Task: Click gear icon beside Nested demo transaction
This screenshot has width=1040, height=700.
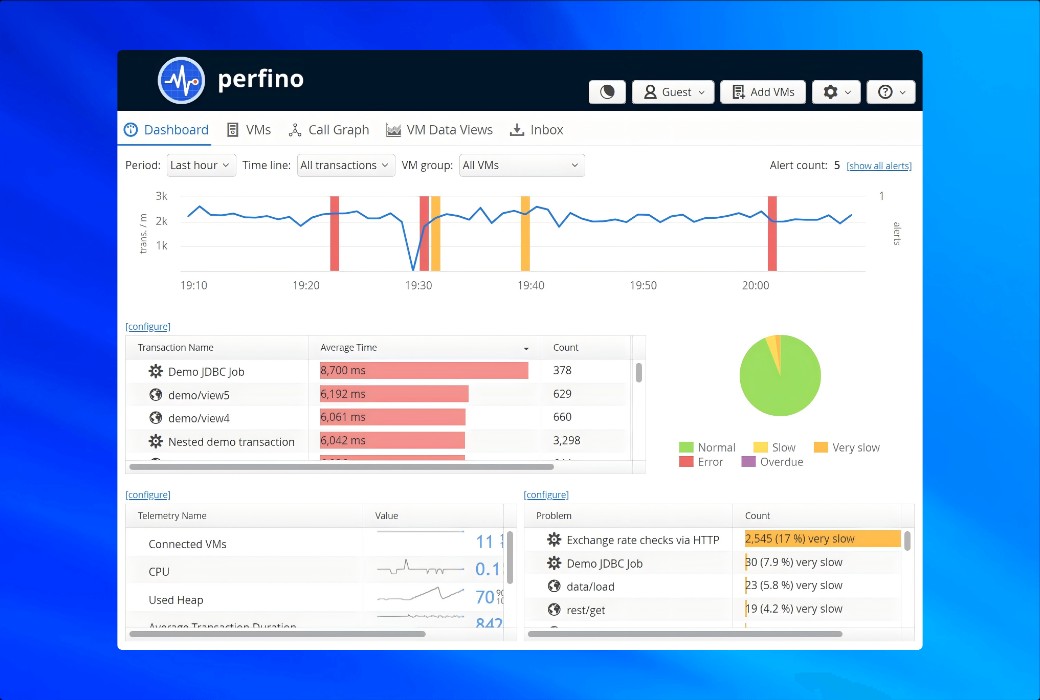Action: tap(155, 441)
